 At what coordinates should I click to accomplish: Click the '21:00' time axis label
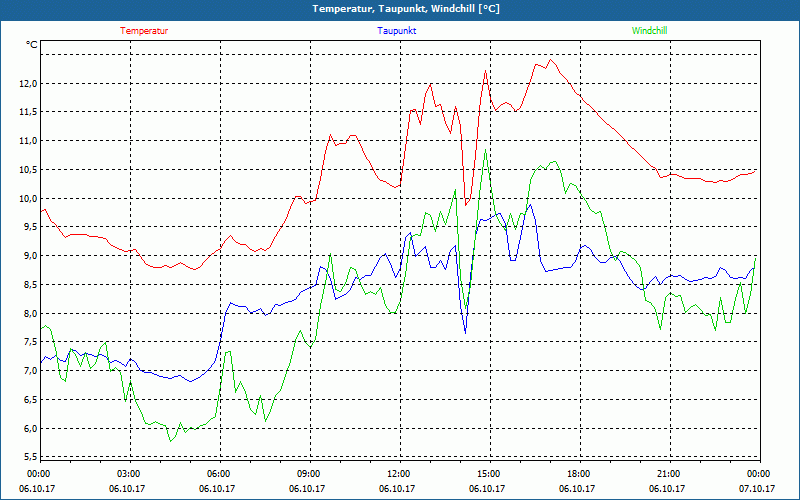668,474
